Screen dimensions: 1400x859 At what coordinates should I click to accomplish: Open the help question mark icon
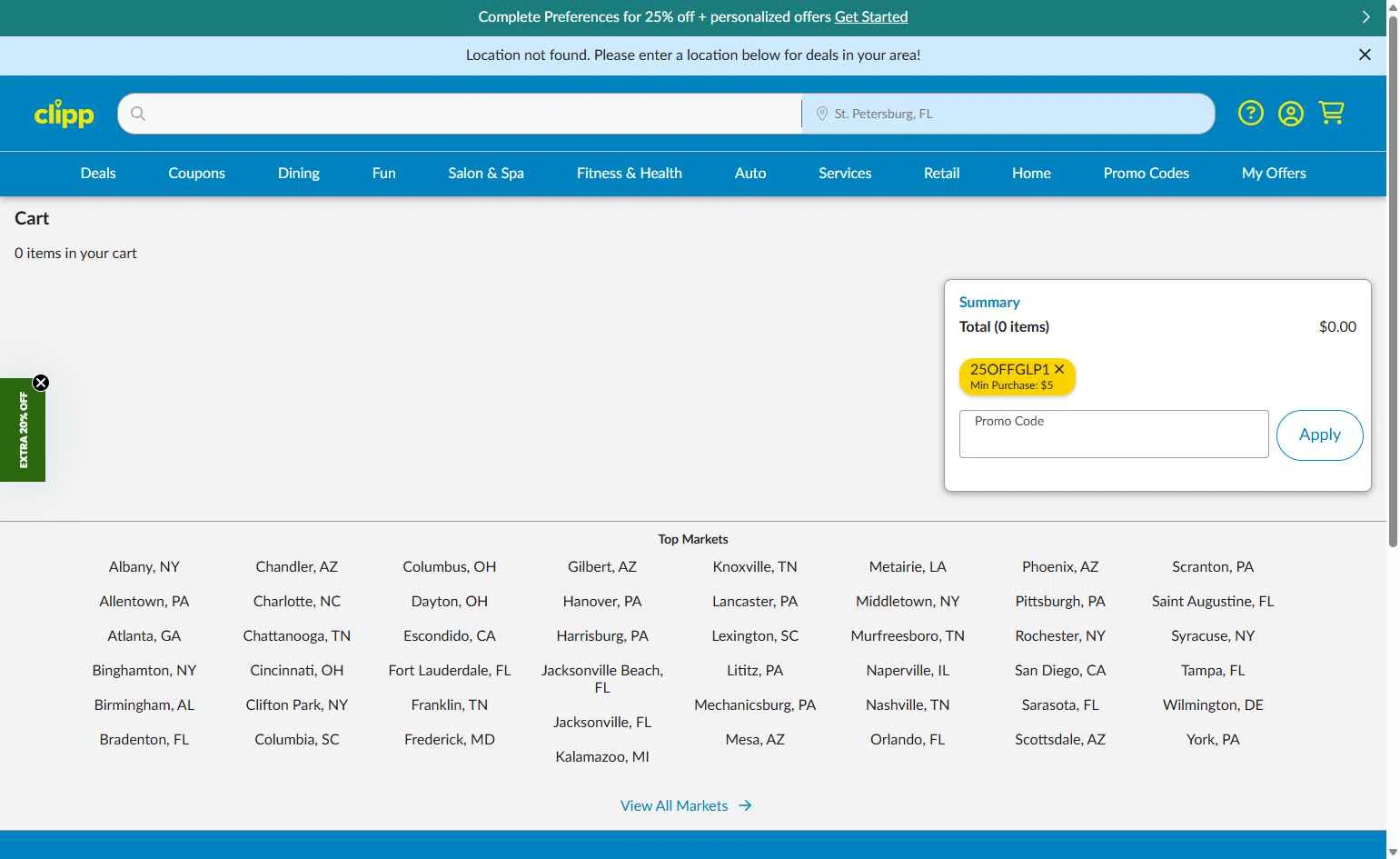[x=1251, y=113]
